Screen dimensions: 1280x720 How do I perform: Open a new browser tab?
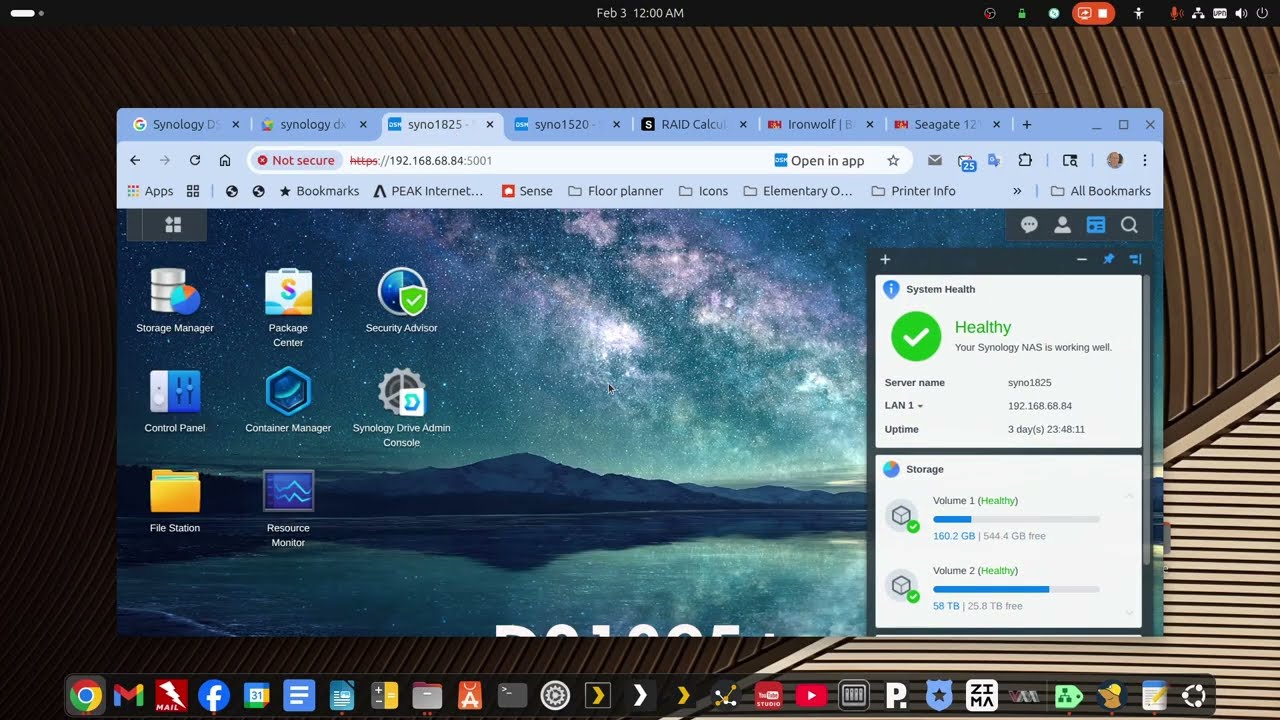coord(1026,125)
